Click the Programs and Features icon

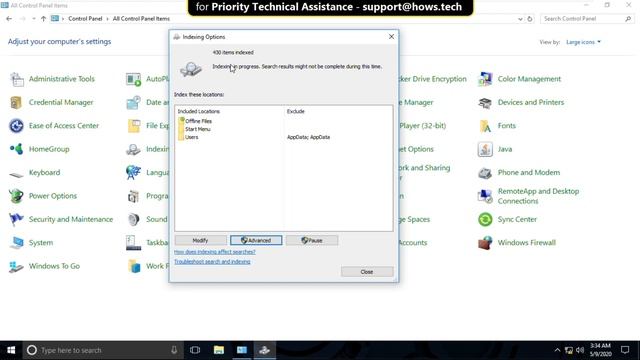133,196
